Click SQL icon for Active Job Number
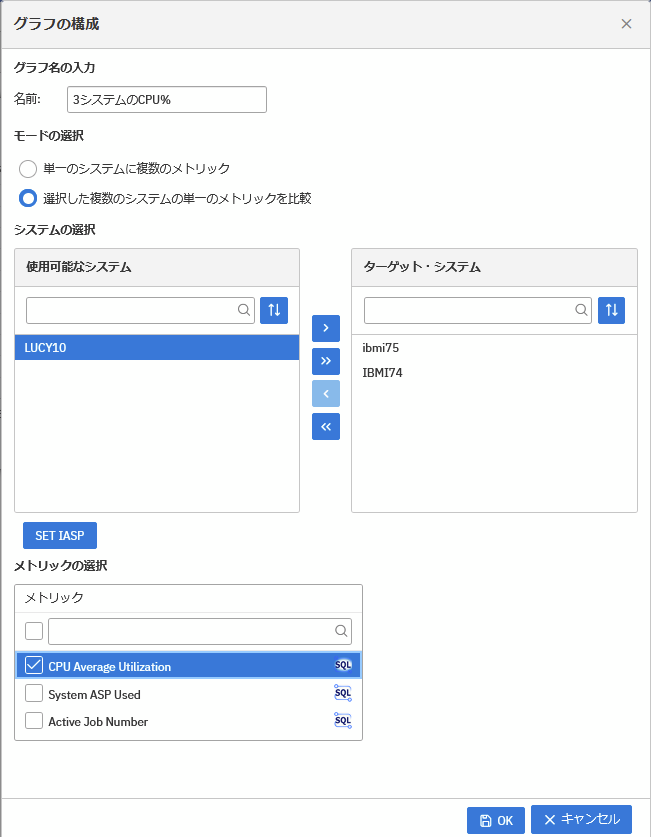651x837 pixels. click(343, 721)
